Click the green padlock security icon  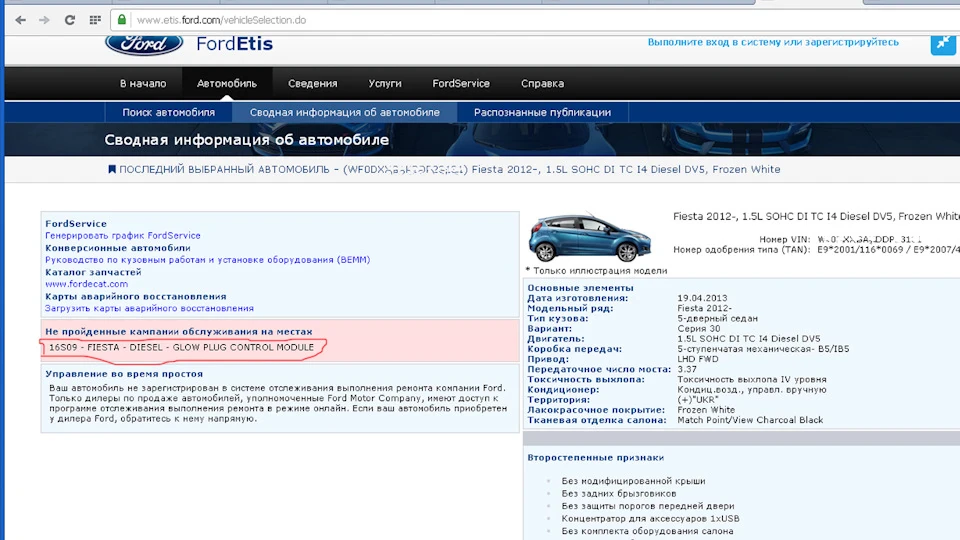122,20
